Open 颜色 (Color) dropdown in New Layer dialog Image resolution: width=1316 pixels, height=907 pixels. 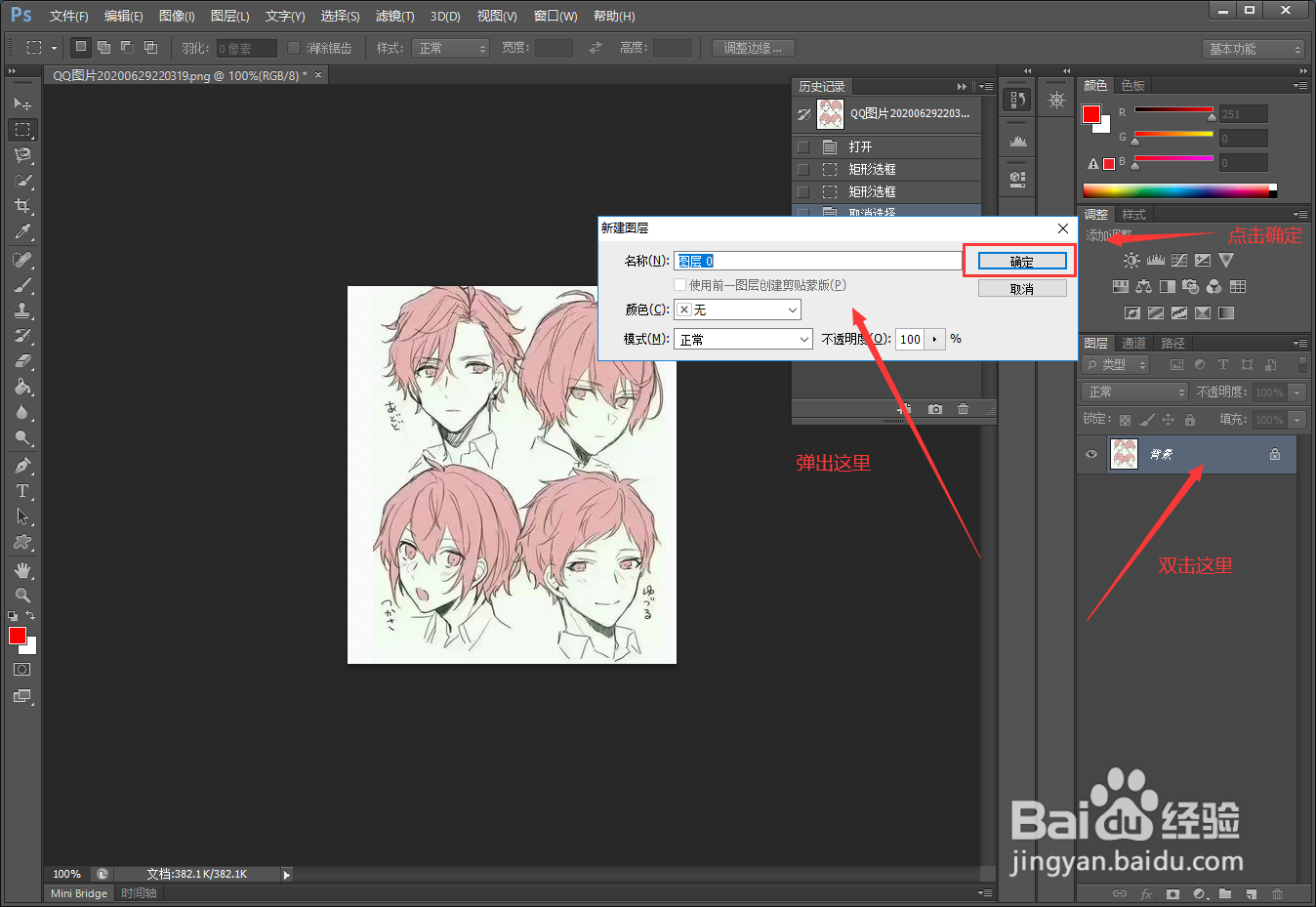(x=737, y=309)
